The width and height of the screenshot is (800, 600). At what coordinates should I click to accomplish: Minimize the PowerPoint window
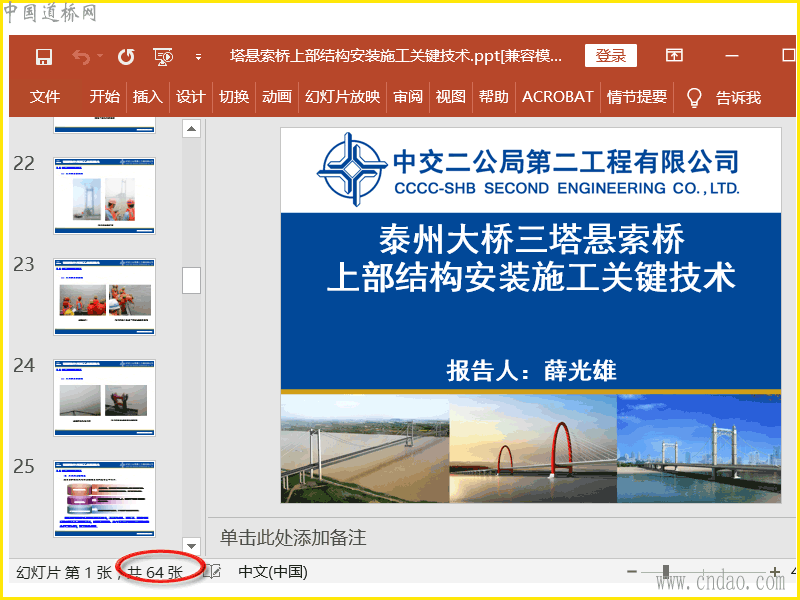point(732,56)
